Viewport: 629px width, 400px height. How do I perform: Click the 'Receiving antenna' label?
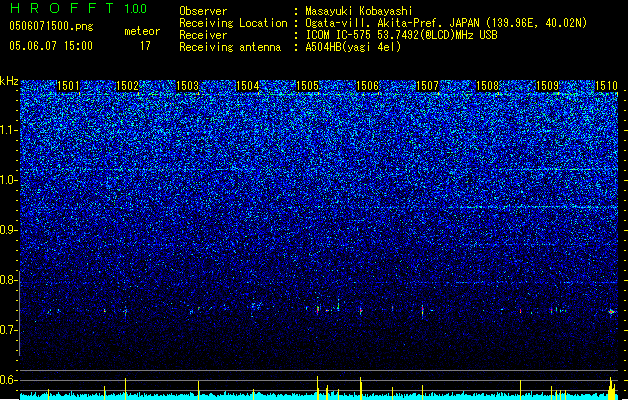coord(230,47)
